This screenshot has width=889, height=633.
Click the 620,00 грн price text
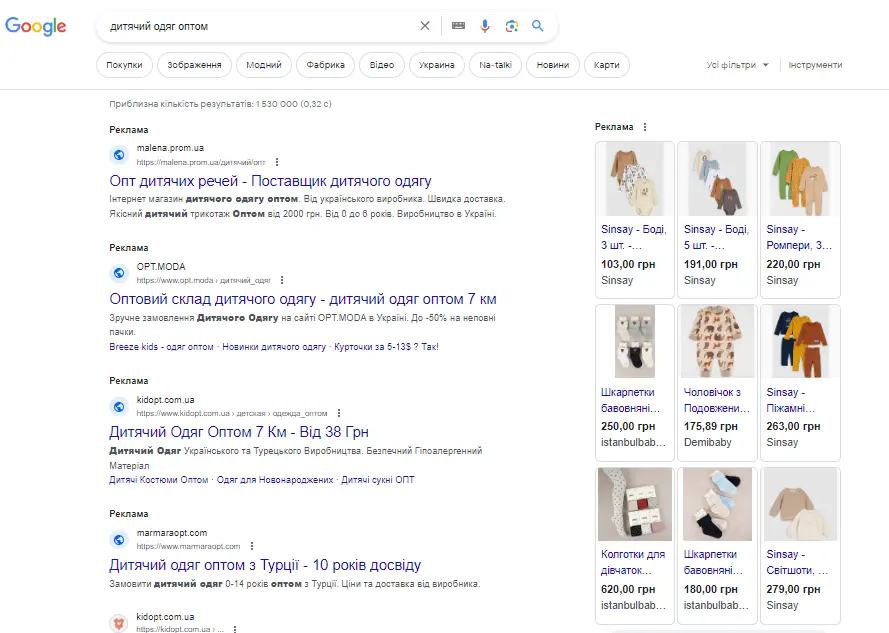point(628,589)
